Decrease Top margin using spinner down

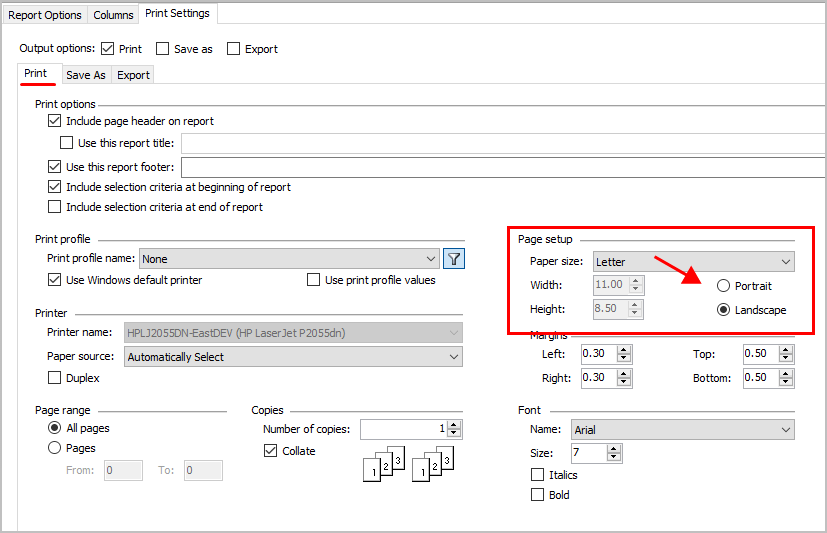788,358
